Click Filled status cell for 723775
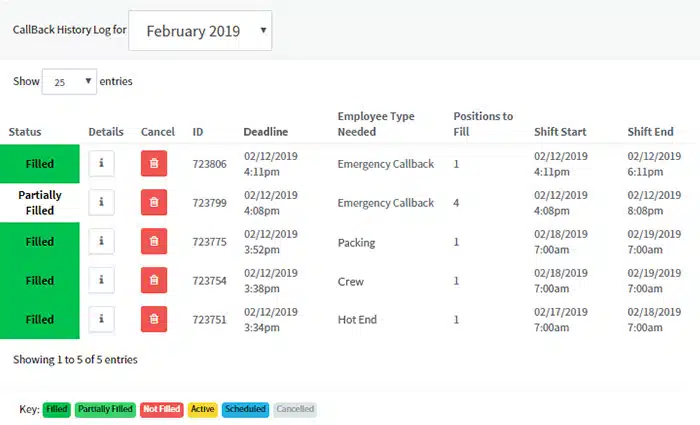Image resolution: width=700 pixels, height=425 pixels. click(40, 242)
